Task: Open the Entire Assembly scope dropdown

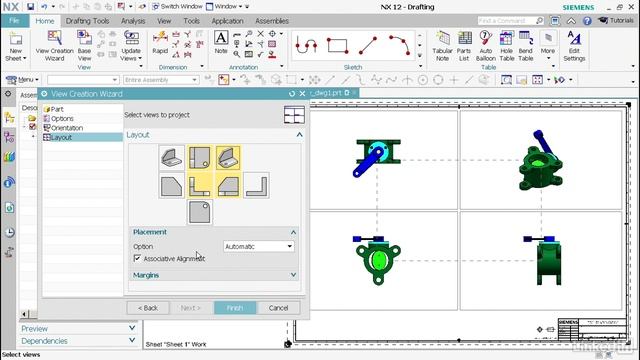Action: 161,80
